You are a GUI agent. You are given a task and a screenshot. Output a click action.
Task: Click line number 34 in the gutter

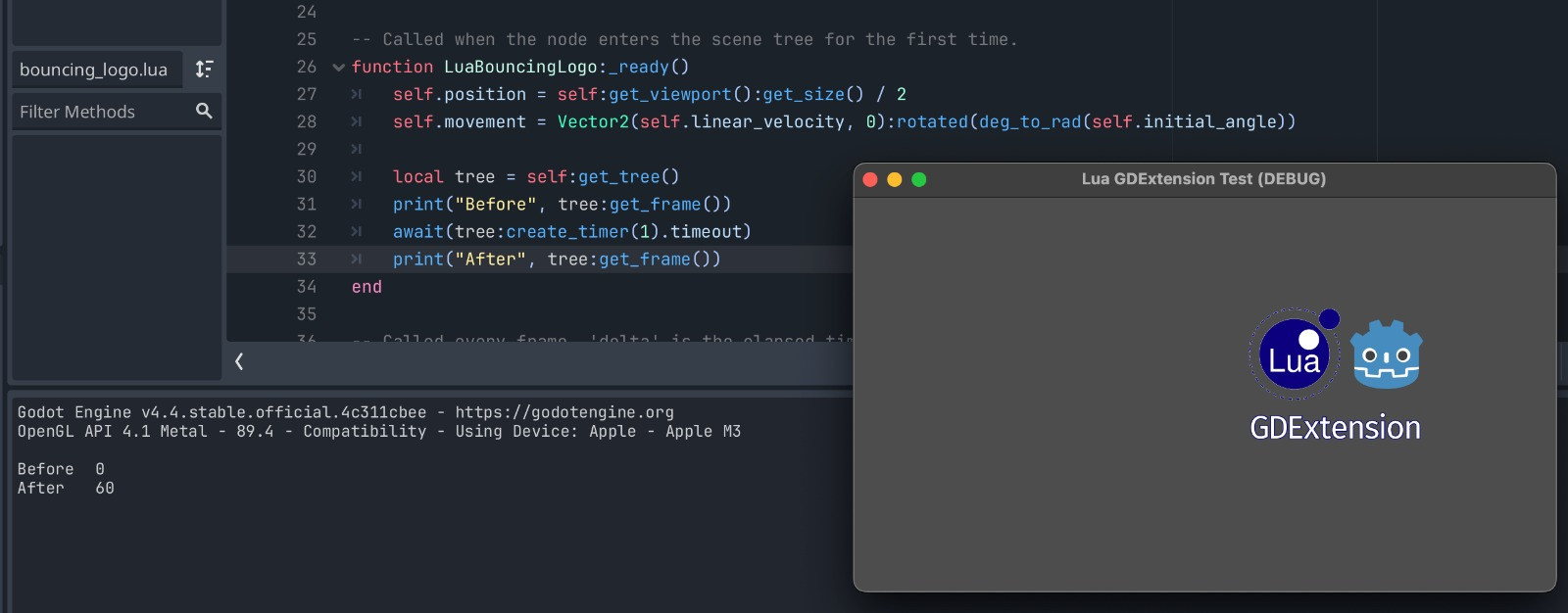[307, 287]
